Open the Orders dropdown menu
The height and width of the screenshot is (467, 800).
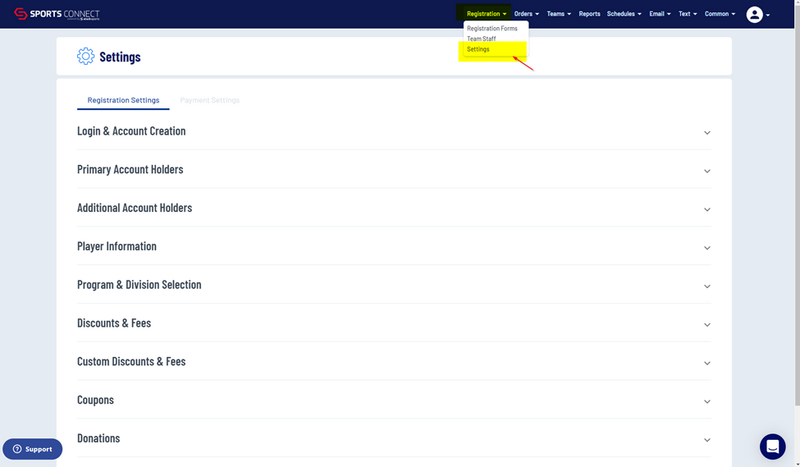point(526,14)
